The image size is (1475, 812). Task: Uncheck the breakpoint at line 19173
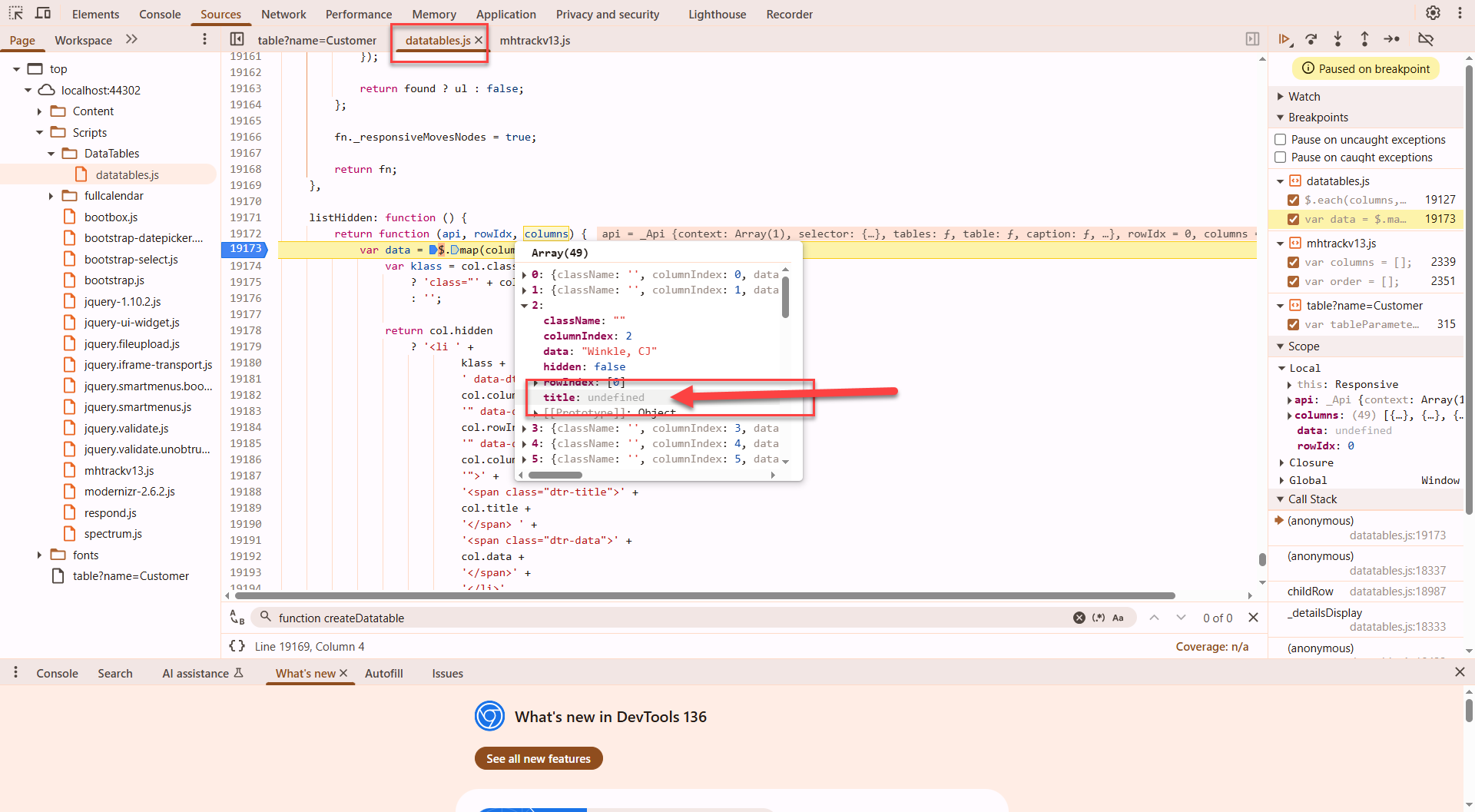click(x=1294, y=219)
